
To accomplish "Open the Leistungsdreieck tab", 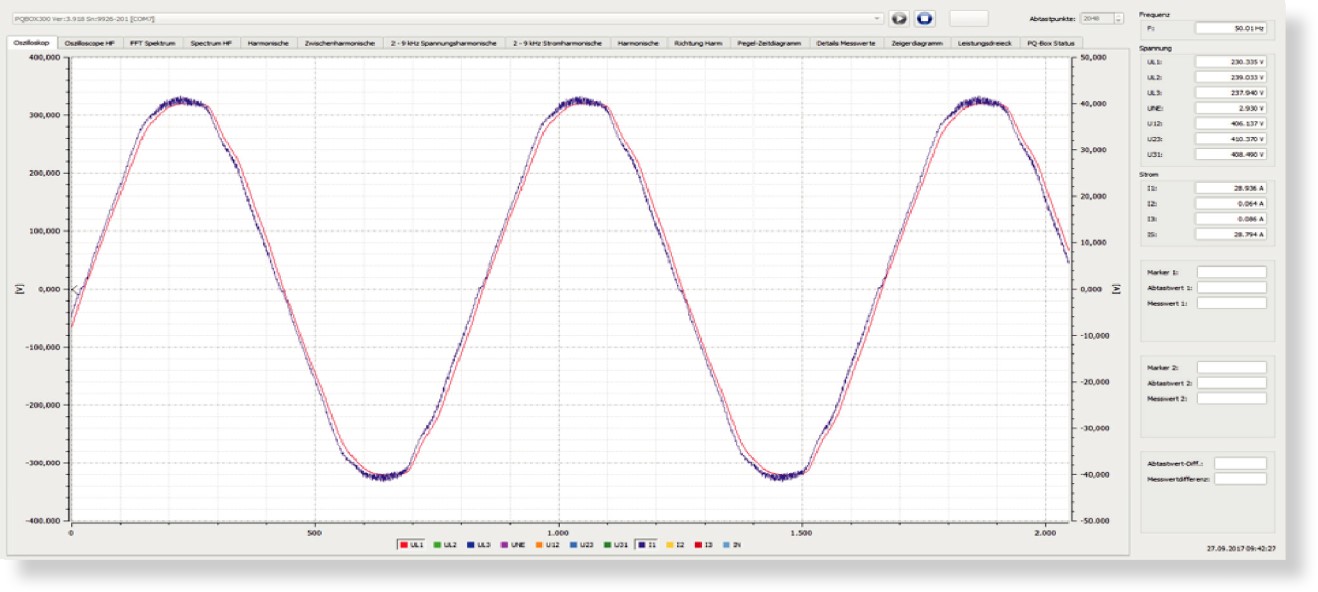I will click(985, 43).
